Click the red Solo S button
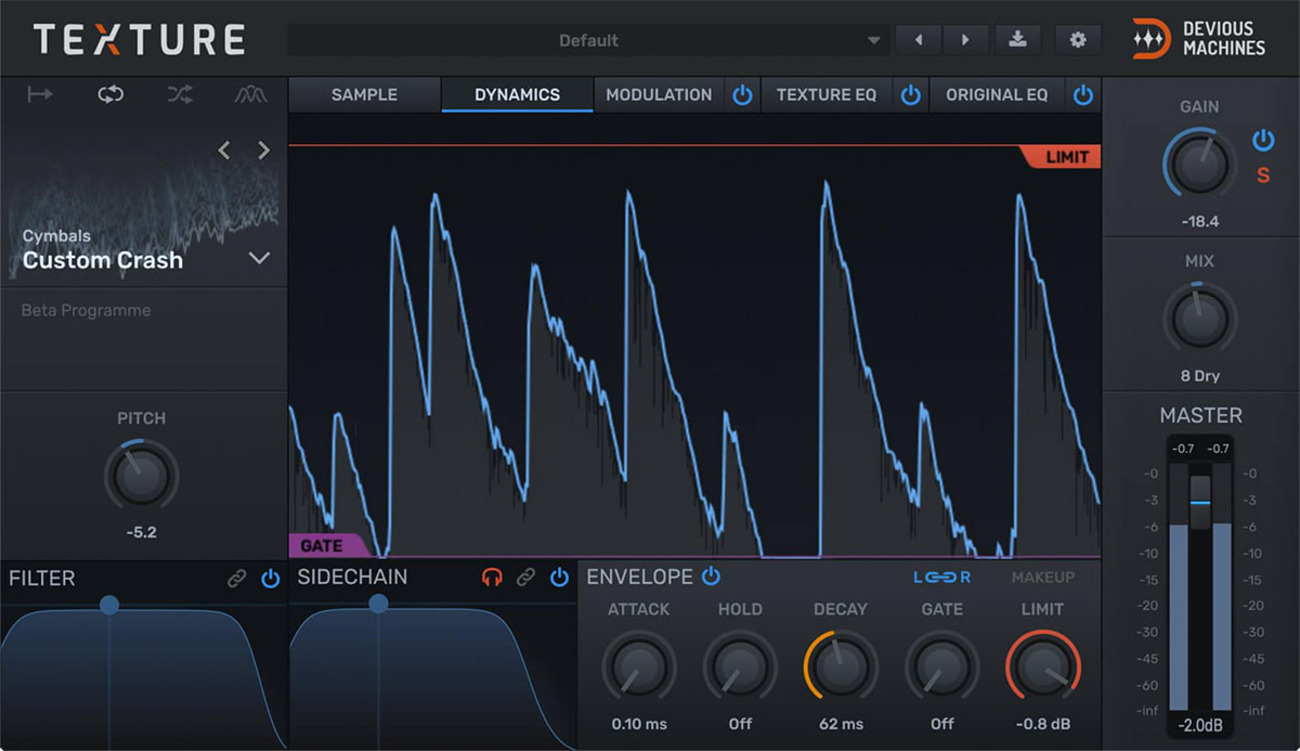This screenshot has width=1300, height=751. (x=1263, y=176)
